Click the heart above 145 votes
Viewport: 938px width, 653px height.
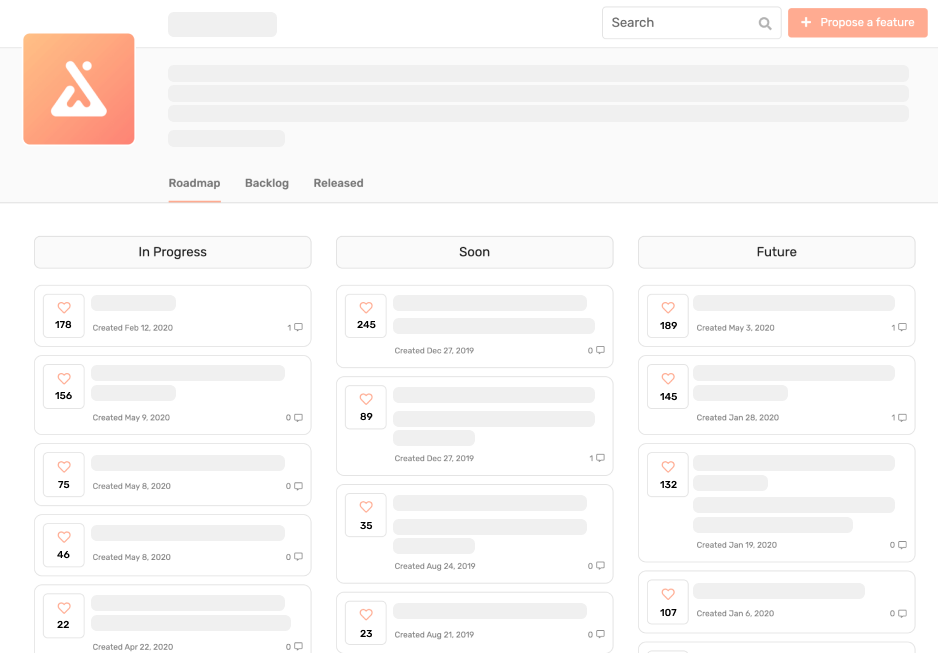point(668,379)
